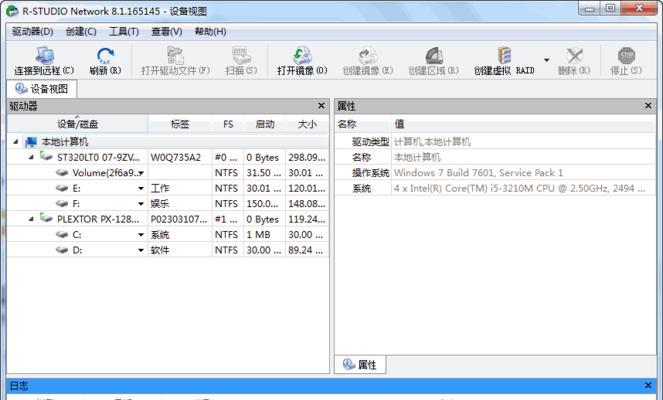Sort by FS column header
Image resolution: width=663 pixels, height=400 pixels.
[228, 124]
